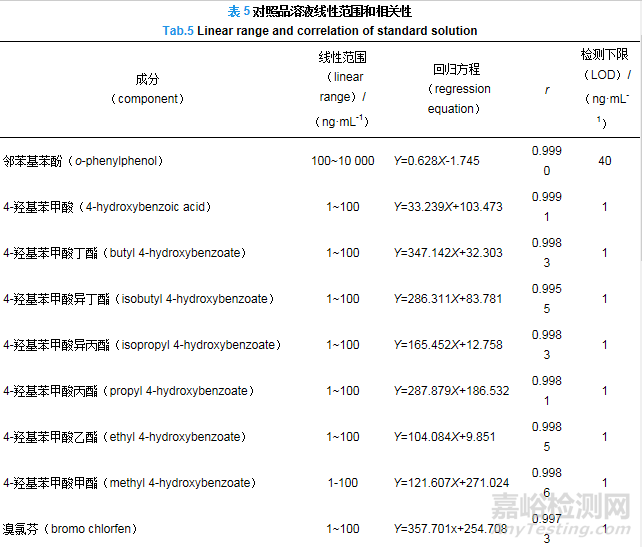This screenshot has width=642, height=547.
Task: Click the 'Tab.5' blue caption label
Action: point(178,31)
